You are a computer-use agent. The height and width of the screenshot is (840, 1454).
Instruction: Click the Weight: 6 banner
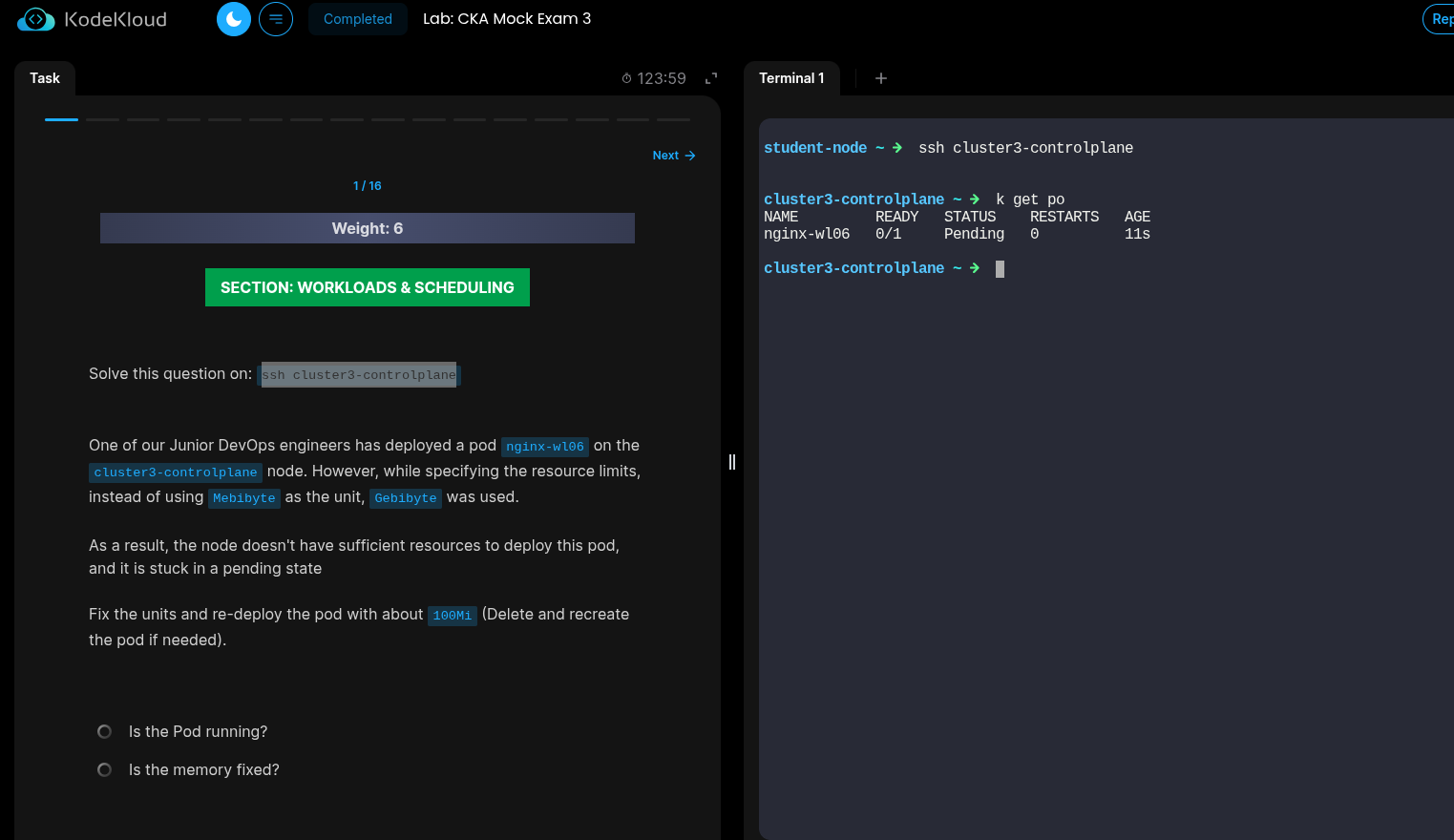click(368, 228)
